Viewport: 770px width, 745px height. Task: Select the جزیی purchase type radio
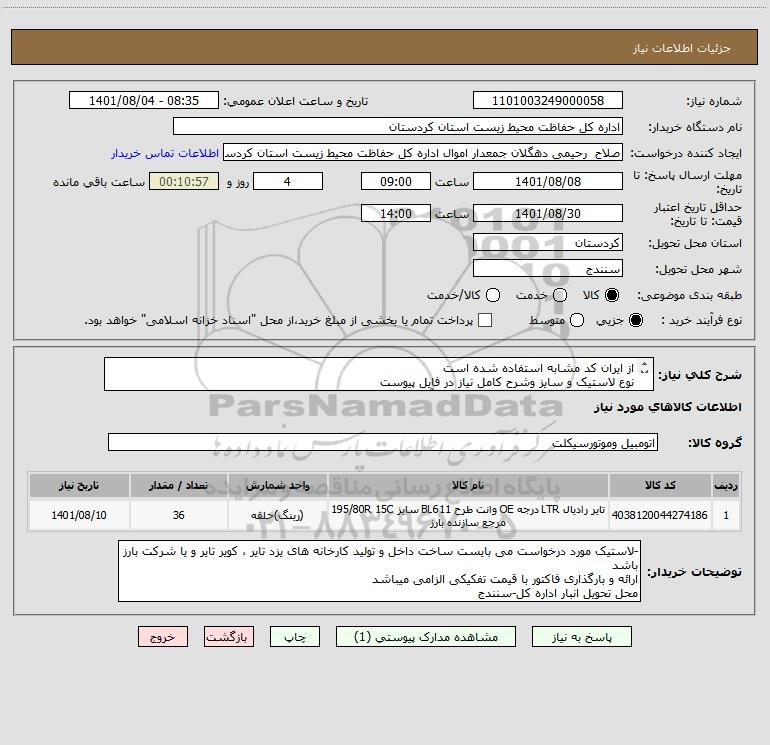coord(636,320)
